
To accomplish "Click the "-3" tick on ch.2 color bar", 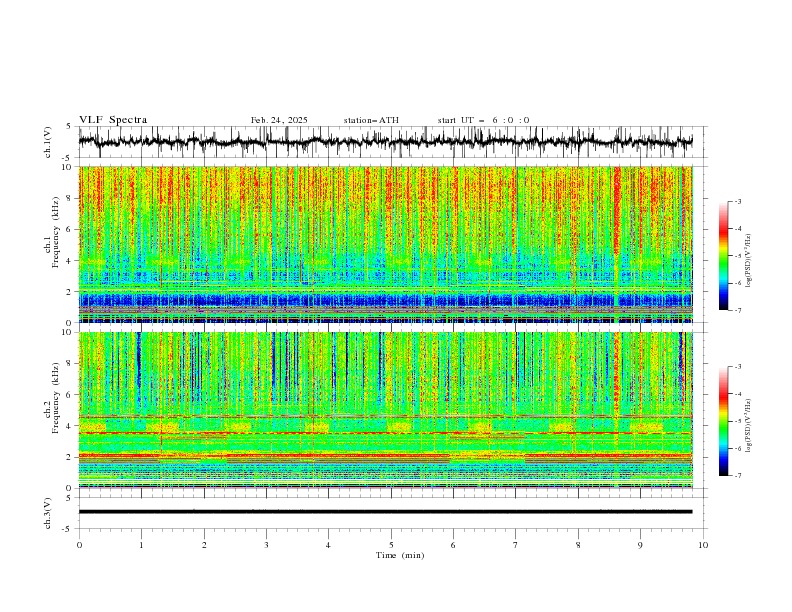I will click(x=738, y=367).
